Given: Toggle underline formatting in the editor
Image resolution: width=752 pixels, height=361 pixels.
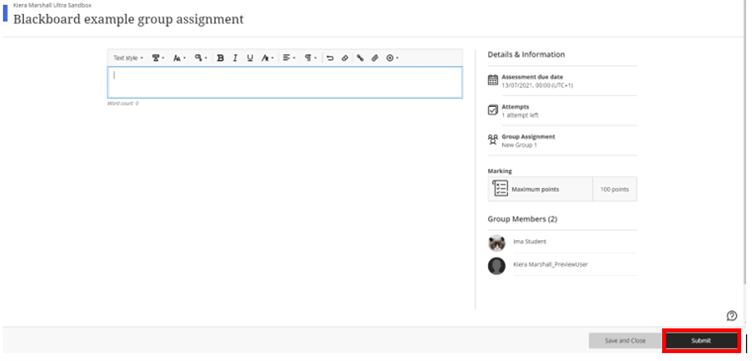Looking at the screenshot, I should [x=250, y=58].
